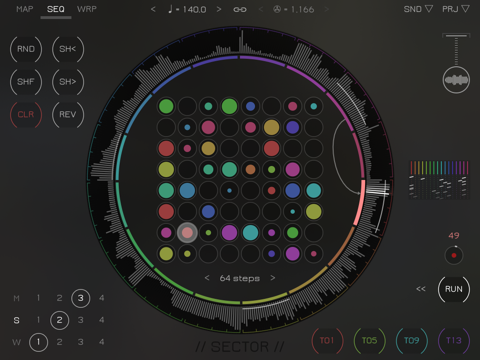The height and width of the screenshot is (360, 480).
Task: Open the waveform sample icon
Action: (x=456, y=80)
